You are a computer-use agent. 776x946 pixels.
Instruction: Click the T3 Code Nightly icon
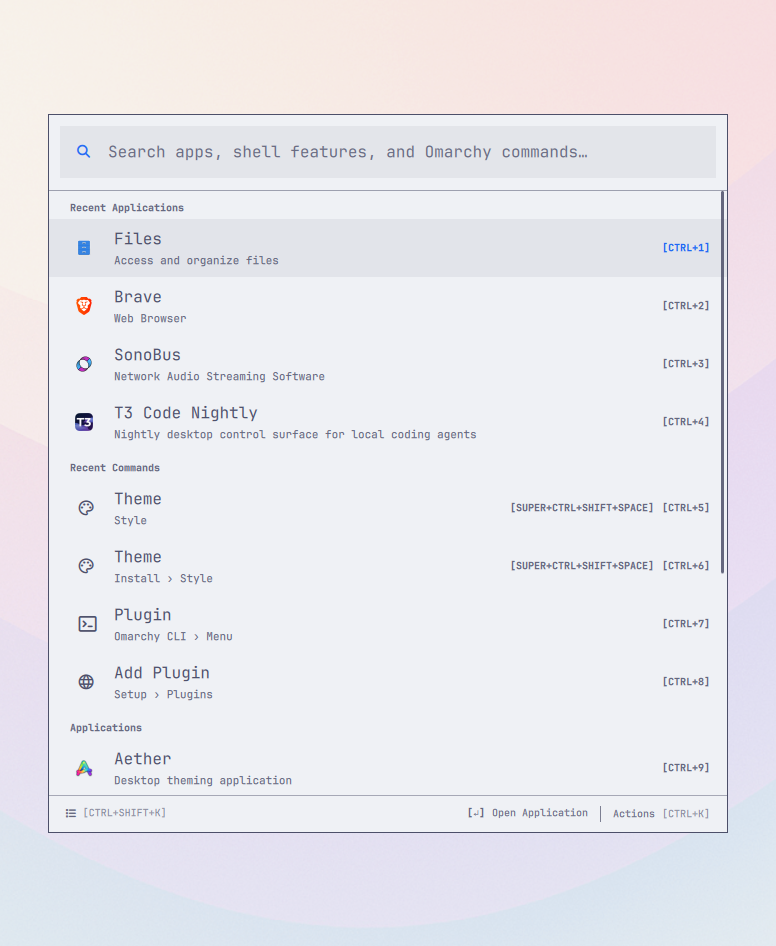tap(84, 422)
